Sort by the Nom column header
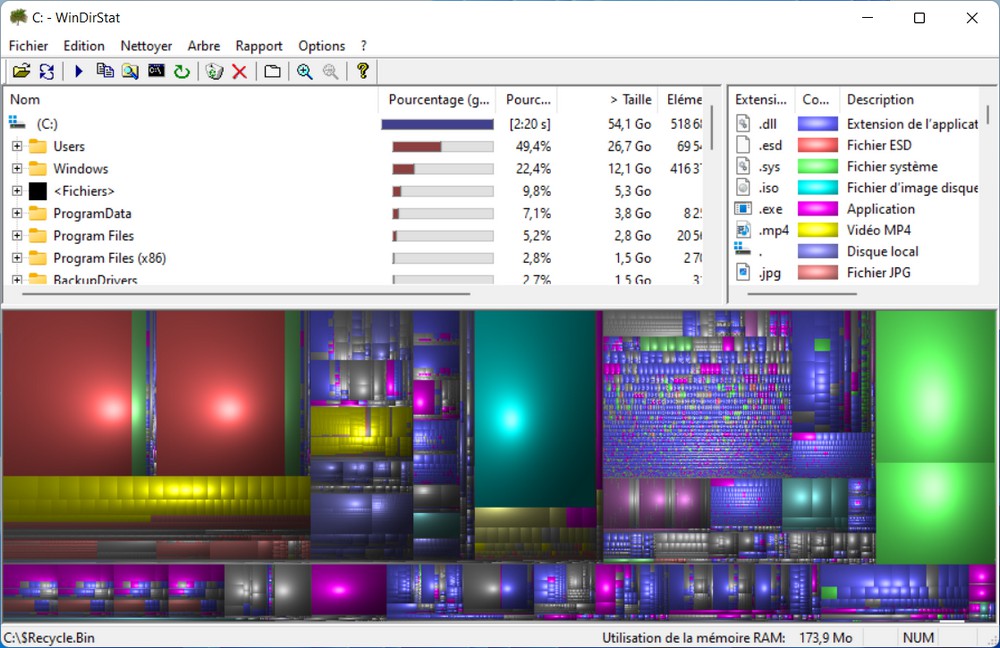 click(x=191, y=99)
